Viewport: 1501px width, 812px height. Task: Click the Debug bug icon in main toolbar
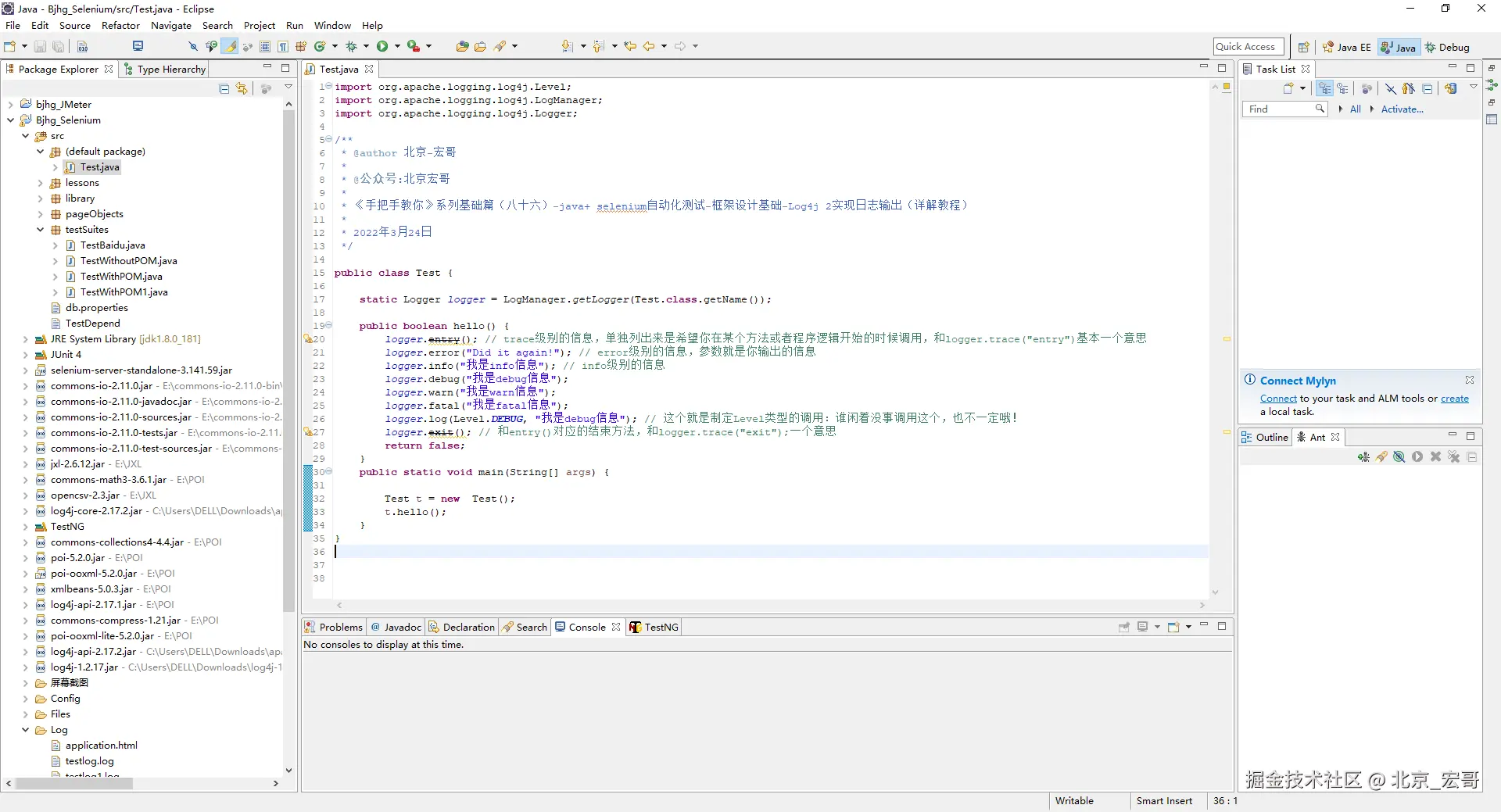(351, 47)
